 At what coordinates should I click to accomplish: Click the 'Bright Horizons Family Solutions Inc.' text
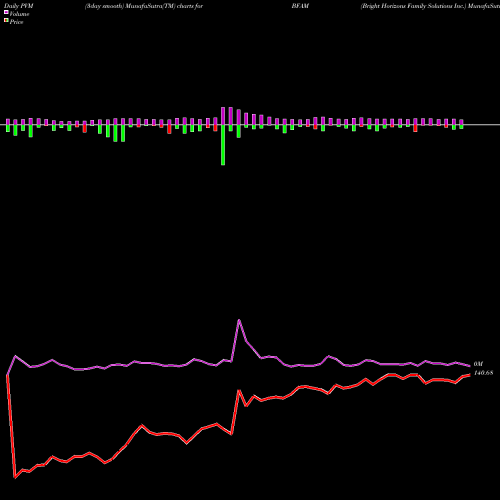(x=413, y=6)
